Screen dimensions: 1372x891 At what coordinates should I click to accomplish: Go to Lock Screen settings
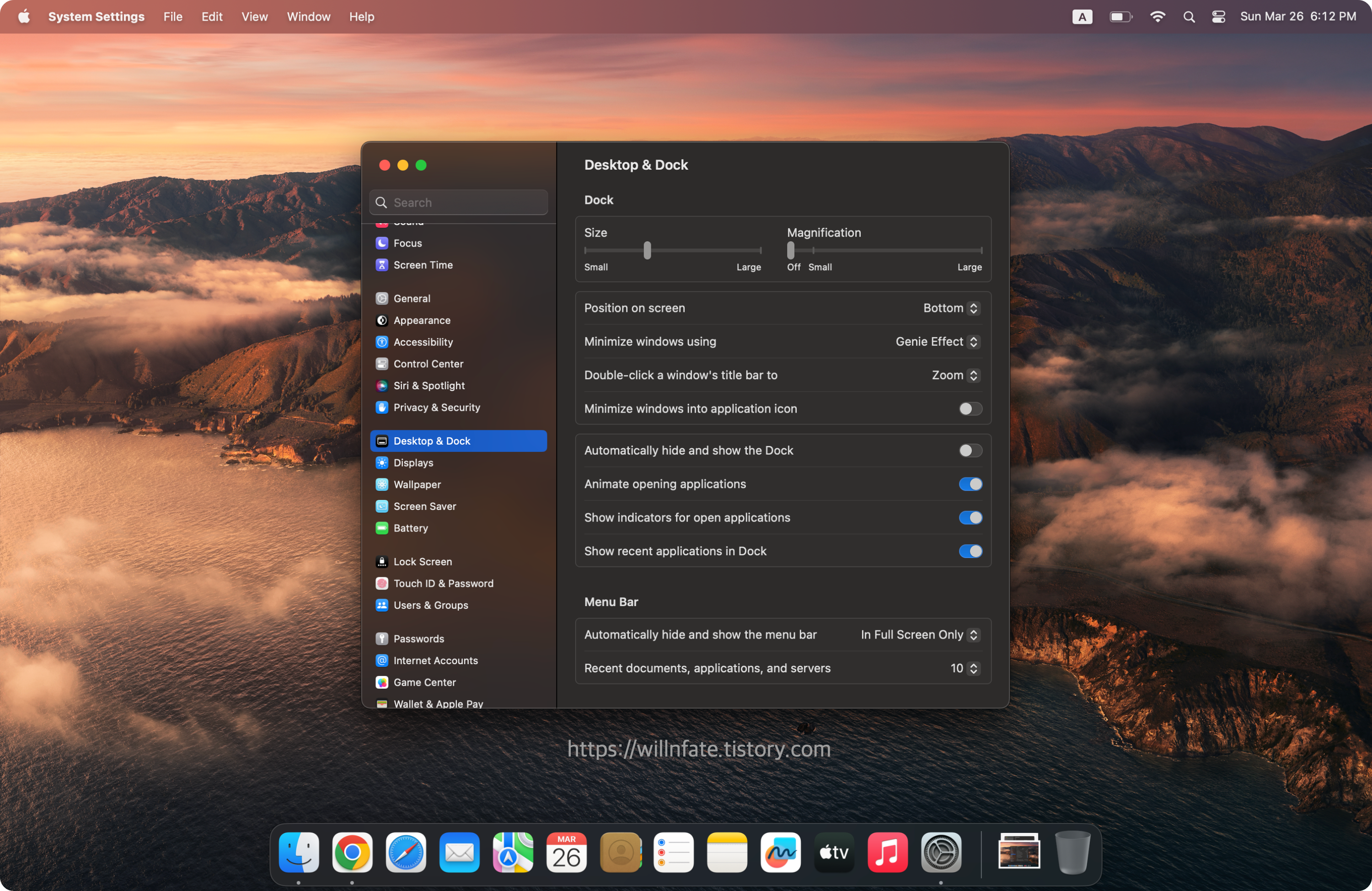pos(422,561)
